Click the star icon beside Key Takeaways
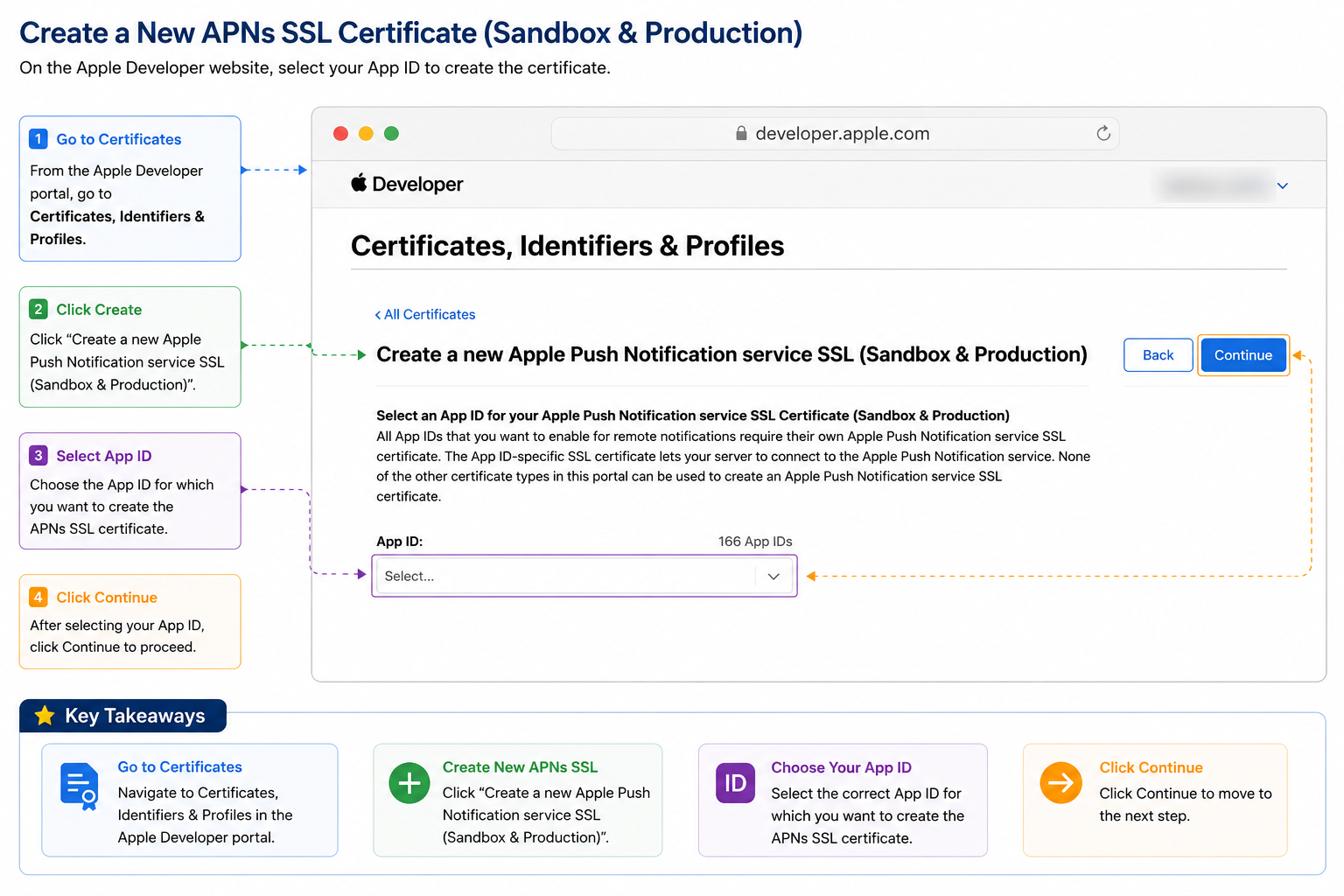1344x896 pixels. [45, 716]
